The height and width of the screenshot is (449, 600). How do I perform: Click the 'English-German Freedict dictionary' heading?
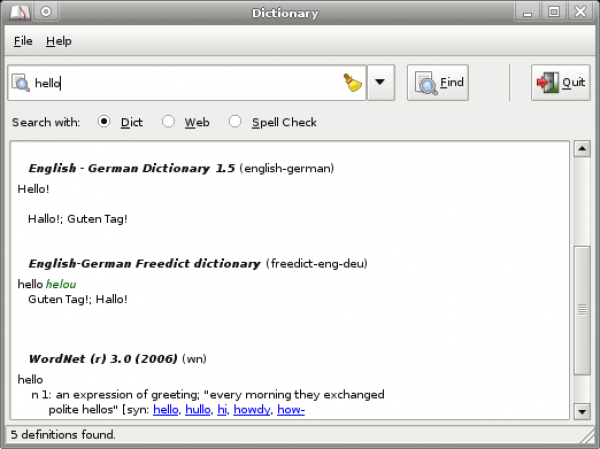tap(144, 263)
